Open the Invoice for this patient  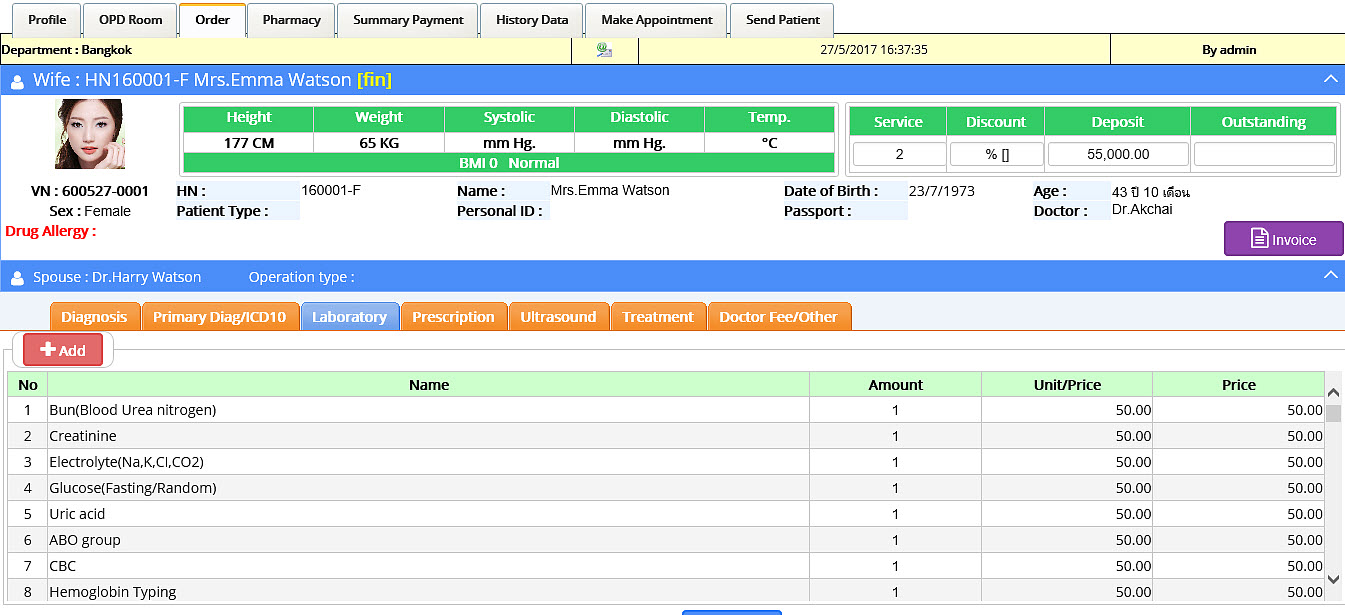pyautogui.click(x=1283, y=239)
